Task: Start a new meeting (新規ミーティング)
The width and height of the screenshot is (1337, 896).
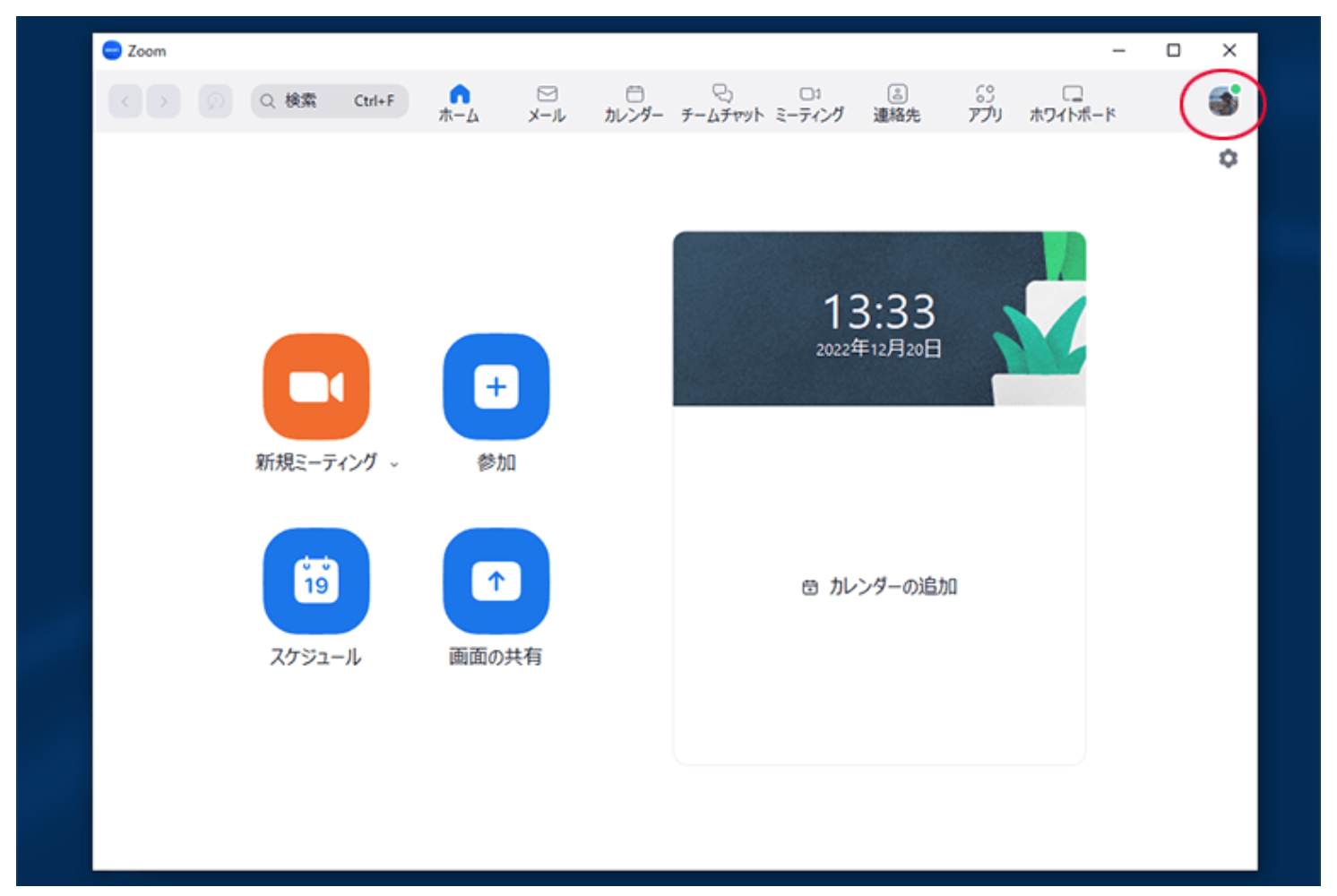Action: tap(315, 386)
